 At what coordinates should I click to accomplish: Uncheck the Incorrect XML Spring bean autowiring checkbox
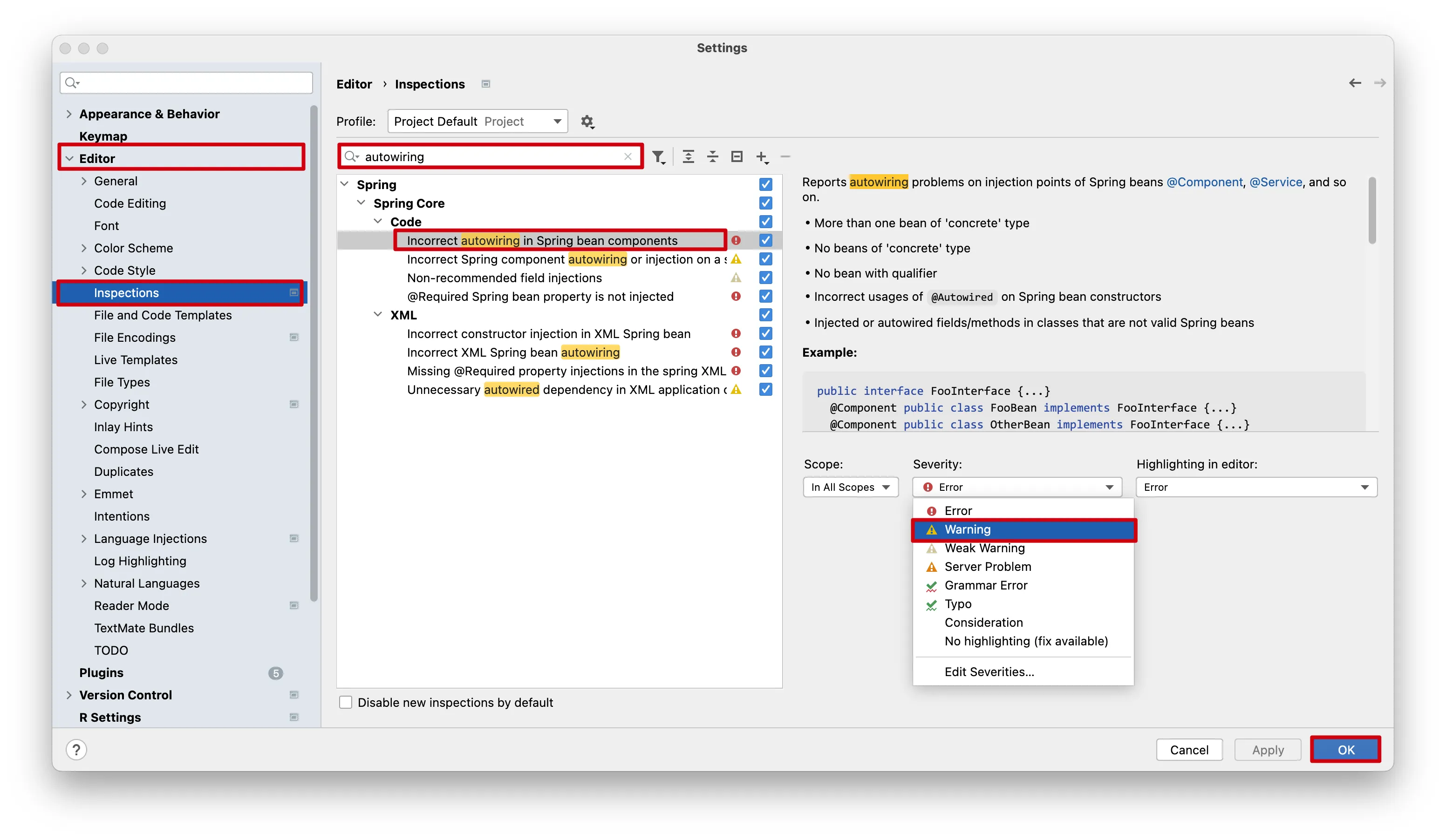(x=765, y=352)
